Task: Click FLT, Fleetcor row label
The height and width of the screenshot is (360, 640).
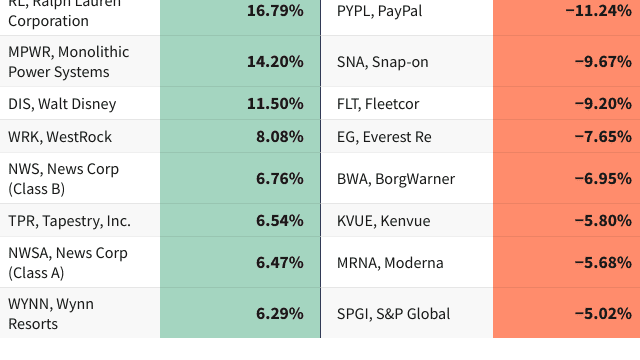Action: point(378,104)
